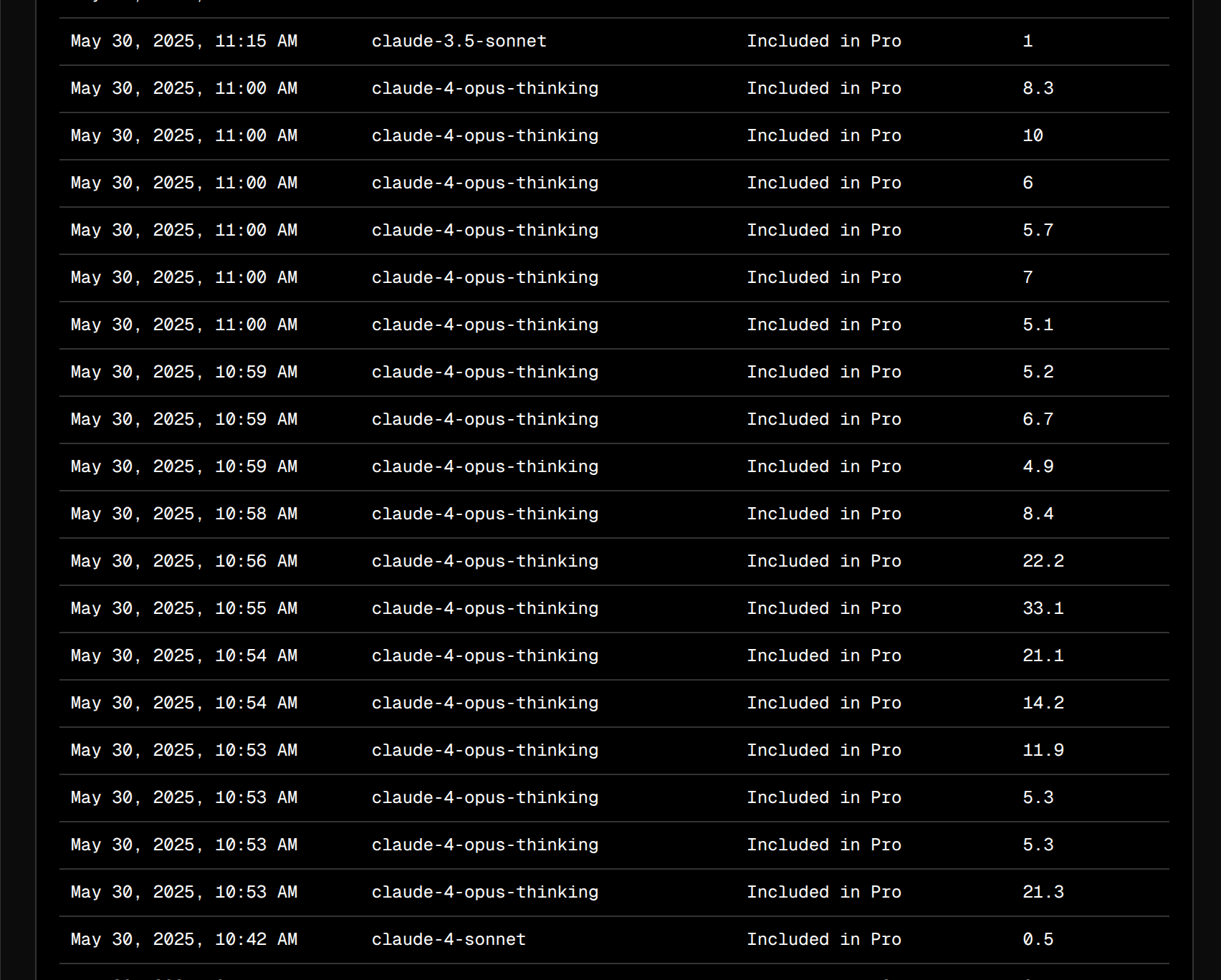Select the request value 33.1
This screenshot has width=1221, height=980.
click(x=1043, y=609)
